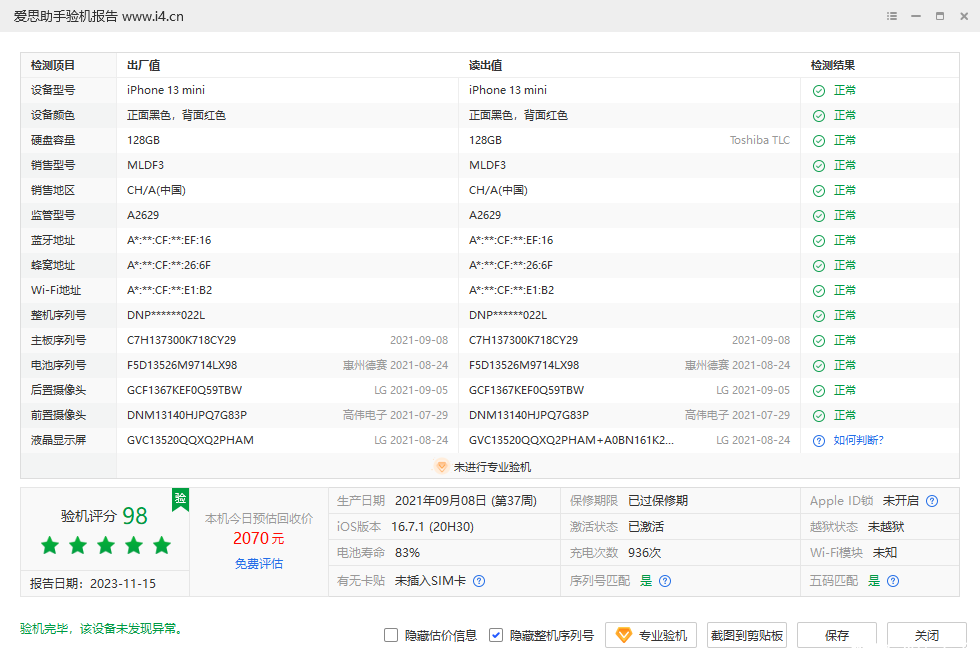The height and width of the screenshot is (664, 980).
Task: Click the green check icon for 前置摄像头 row
Action: pyautogui.click(x=819, y=416)
